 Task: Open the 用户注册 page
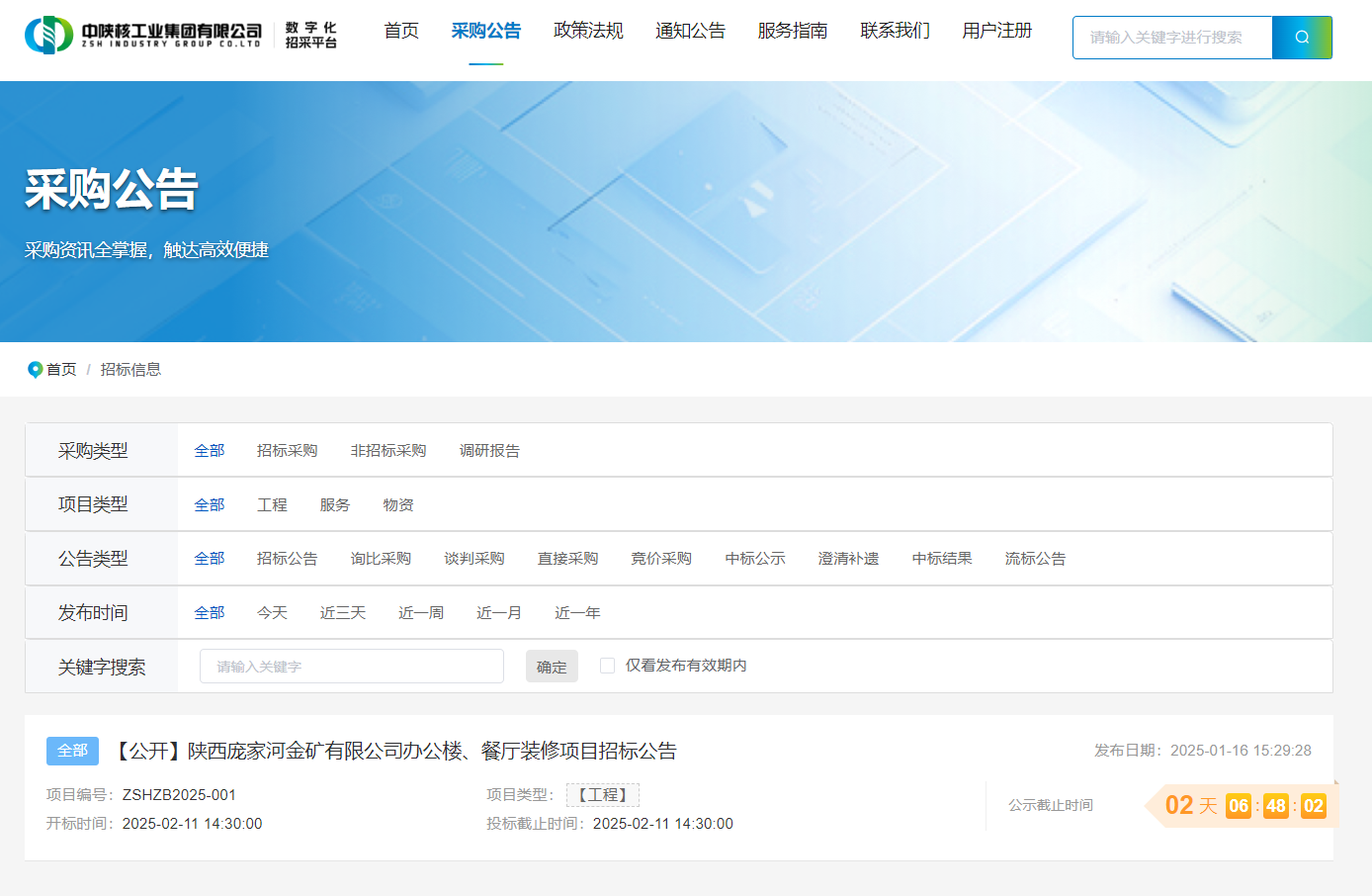click(996, 32)
